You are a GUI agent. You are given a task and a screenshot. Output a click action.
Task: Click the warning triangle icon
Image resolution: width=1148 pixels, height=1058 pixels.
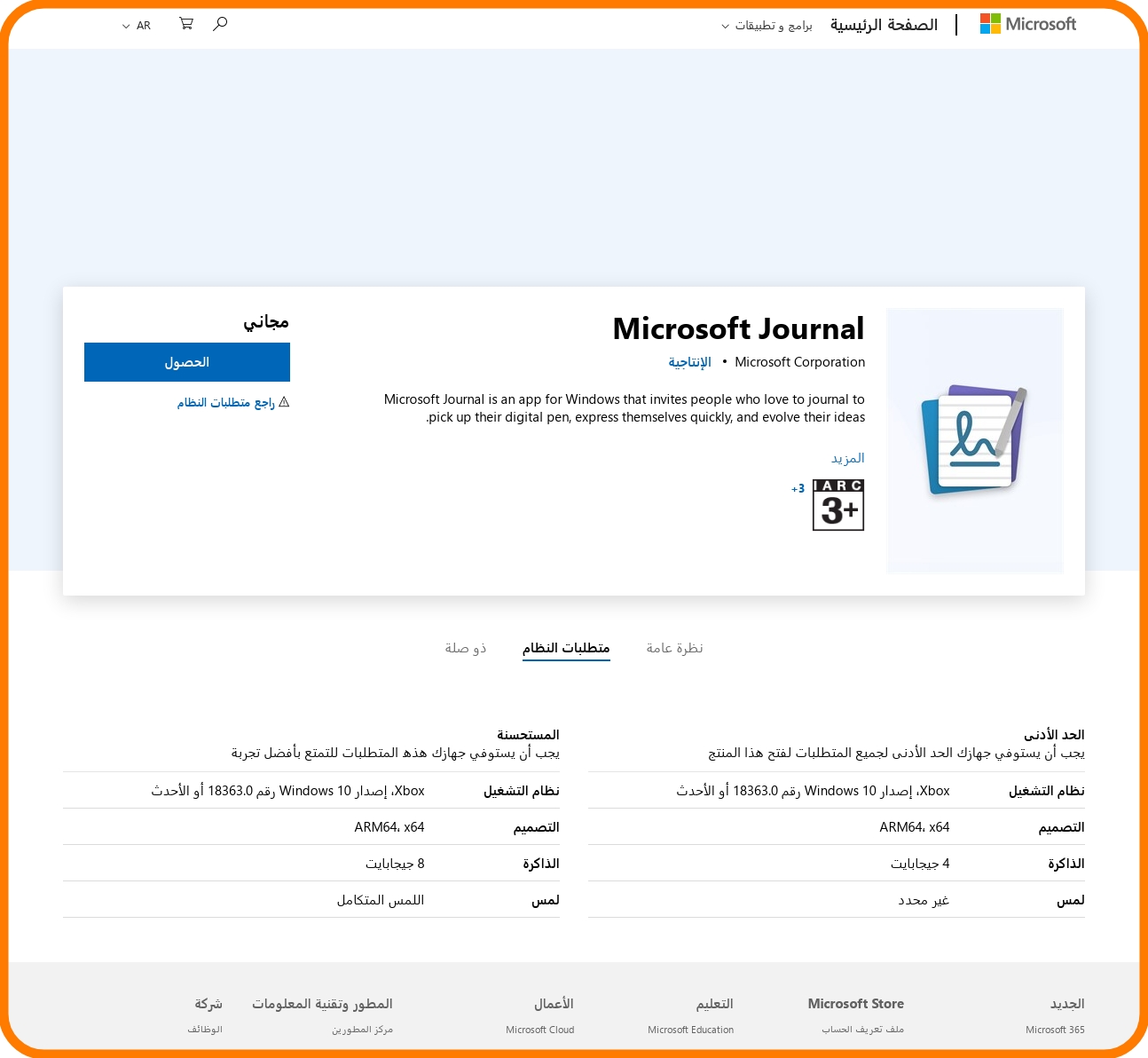(x=284, y=402)
